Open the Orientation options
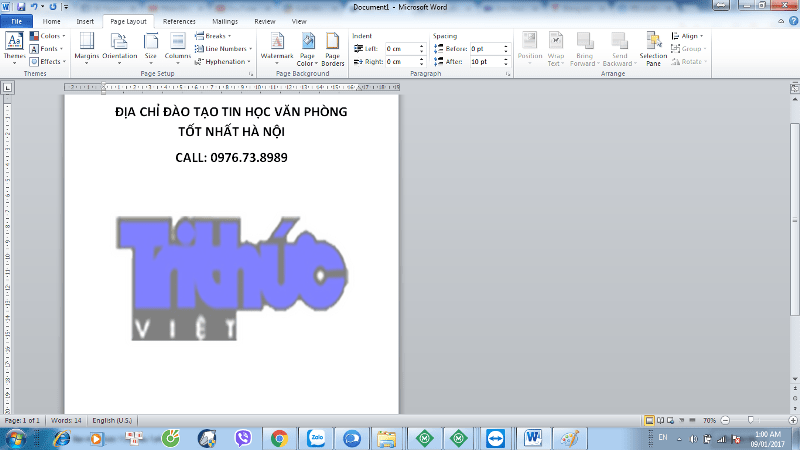Screen dimensions: 800x450 119,48
